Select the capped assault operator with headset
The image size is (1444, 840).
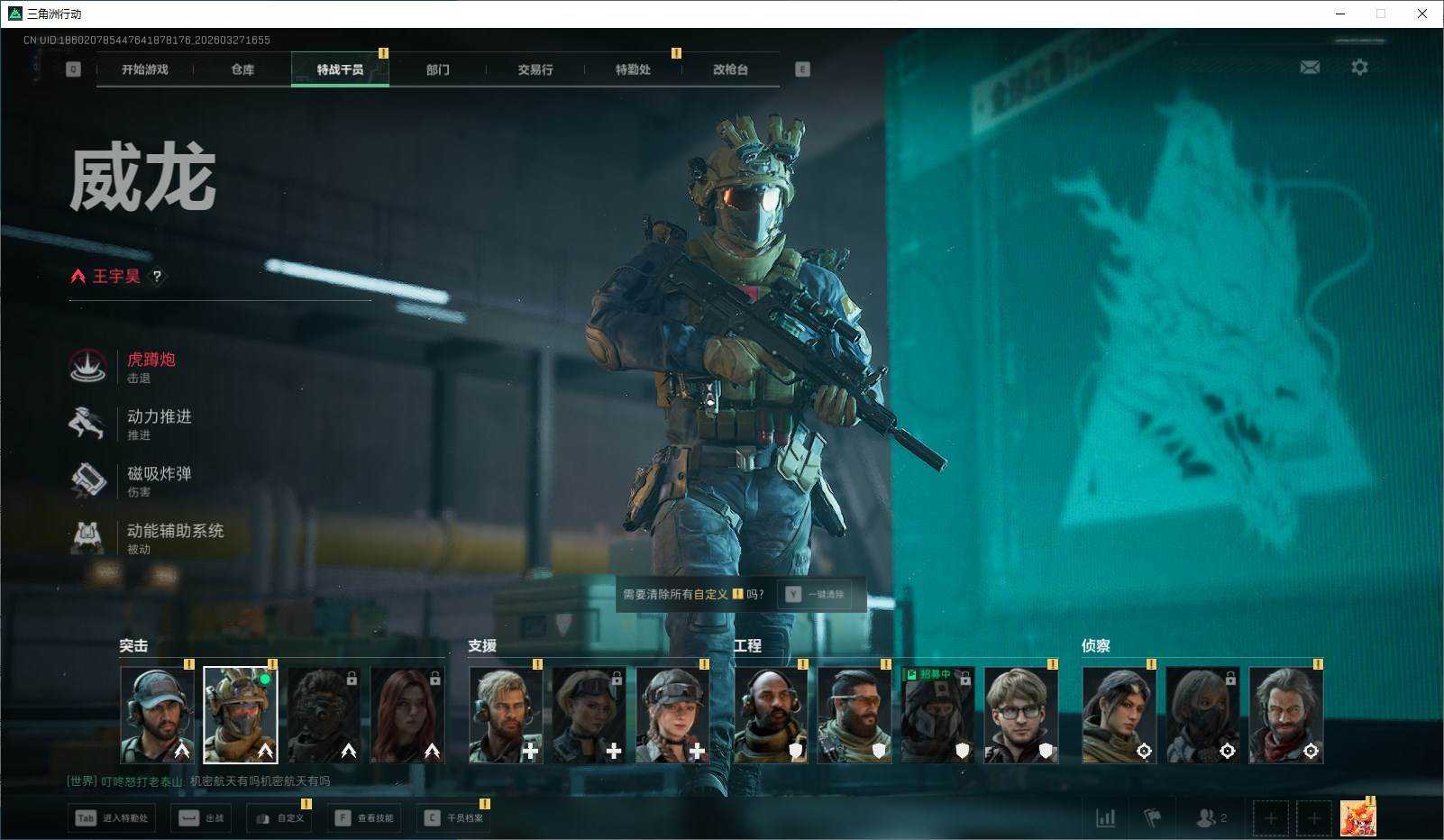coord(157,716)
